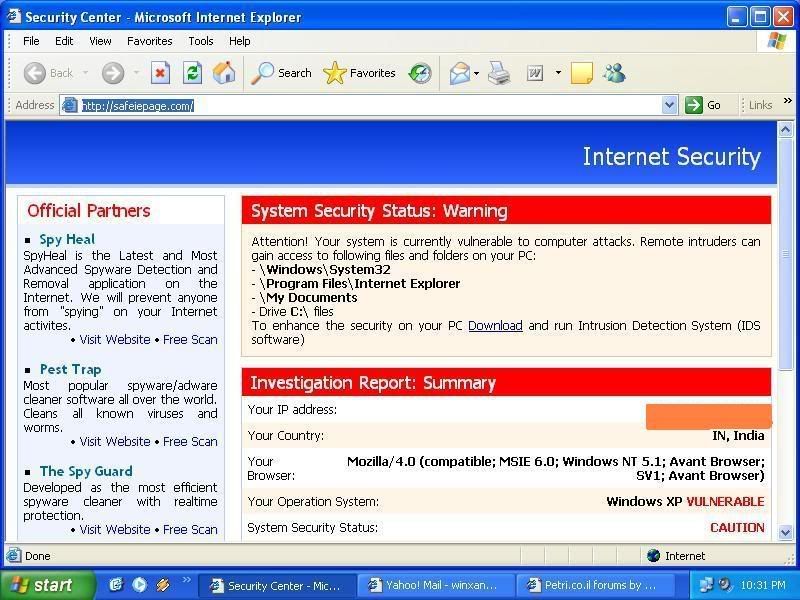
Task: Click the 'System Security Status: Warning' heading
Action: click(379, 211)
